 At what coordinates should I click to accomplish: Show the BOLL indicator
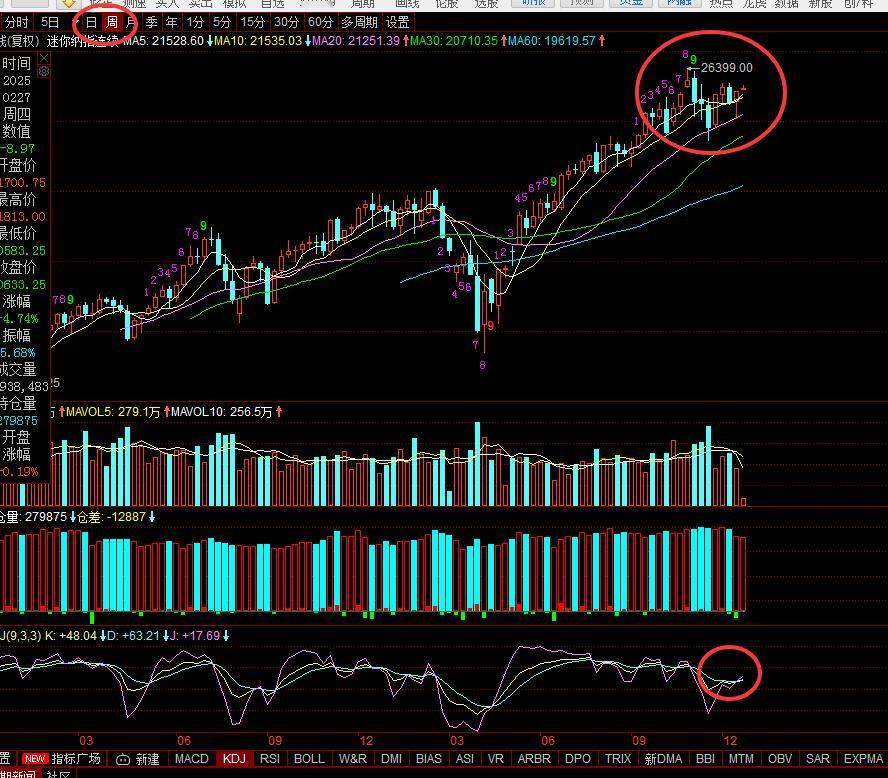[x=309, y=759]
